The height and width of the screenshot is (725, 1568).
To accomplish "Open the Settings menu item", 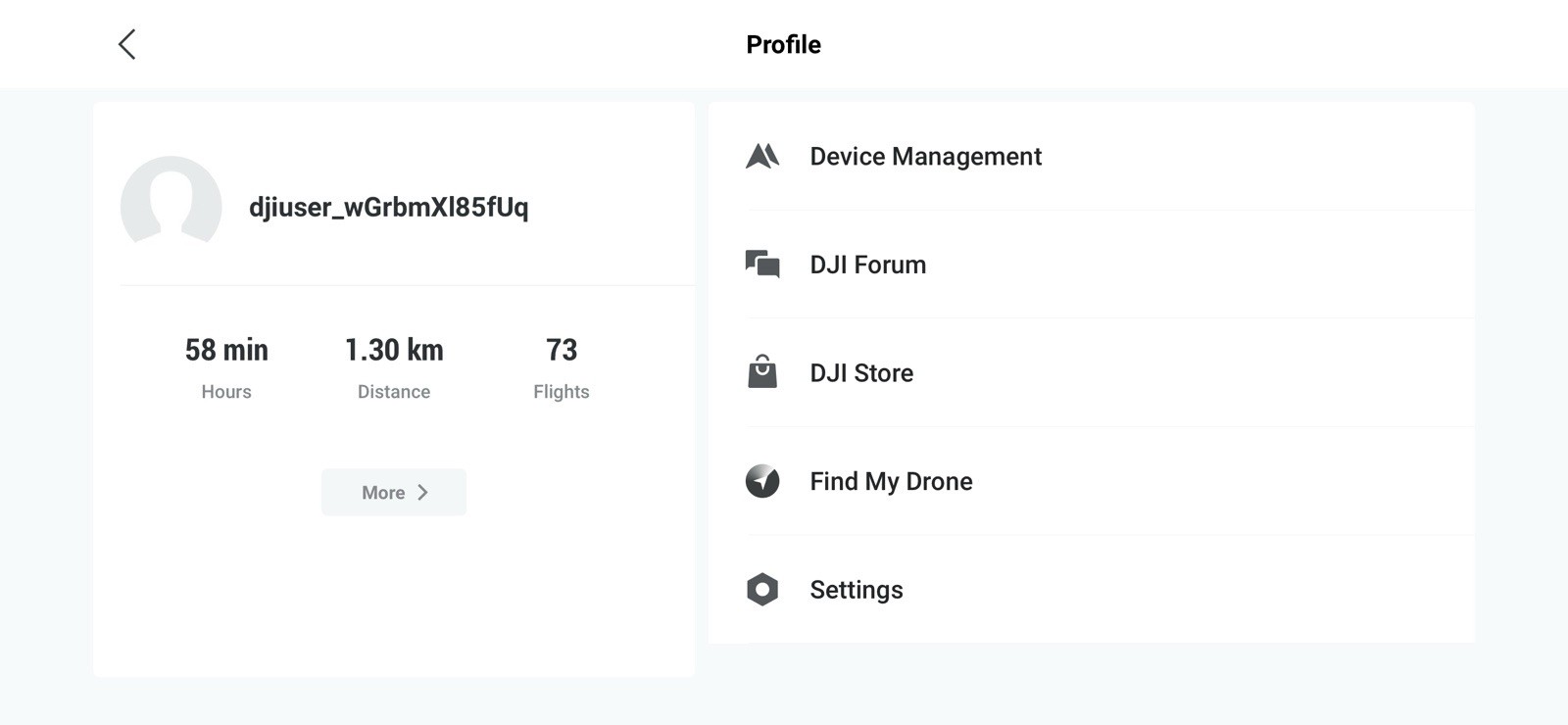I will tap(1092, 590).
